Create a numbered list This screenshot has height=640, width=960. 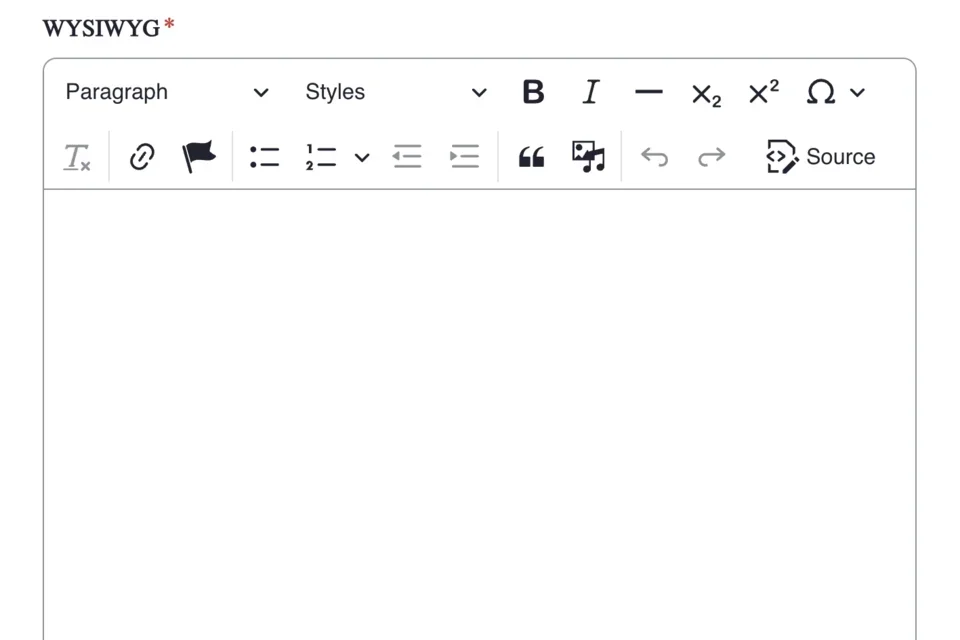(320, 156)
